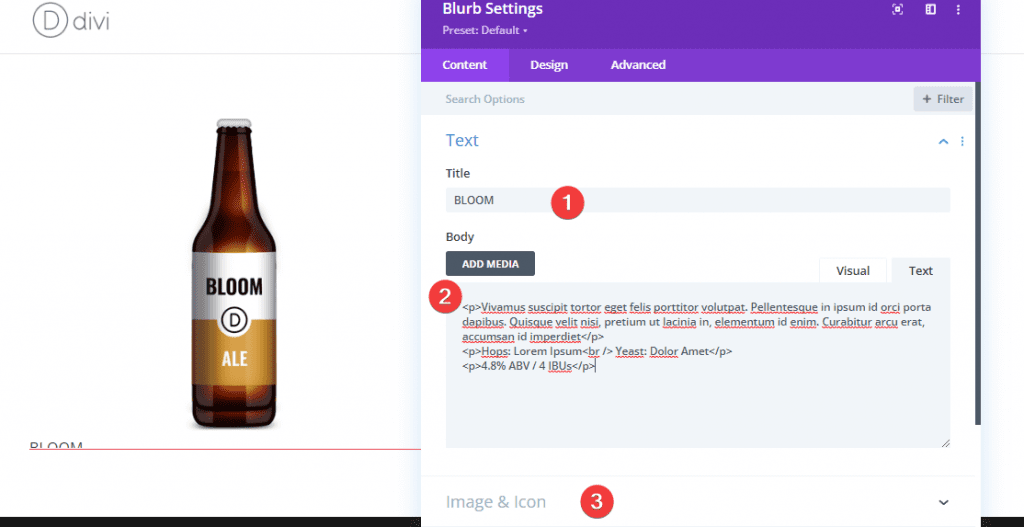Click the Bloom Ale bottle image
The width and height of the screenshot is (1024, 527).
[234, 274]
